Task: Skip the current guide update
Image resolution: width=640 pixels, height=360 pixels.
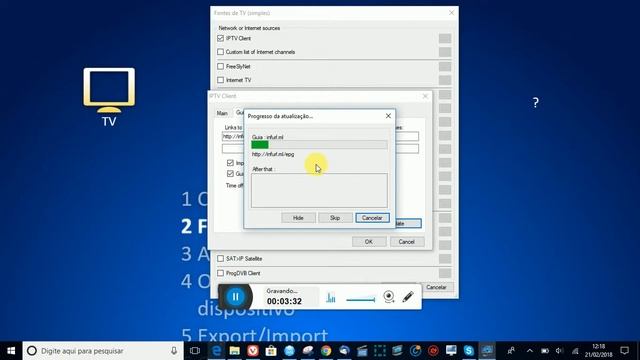Action: (x=335, y=218)
